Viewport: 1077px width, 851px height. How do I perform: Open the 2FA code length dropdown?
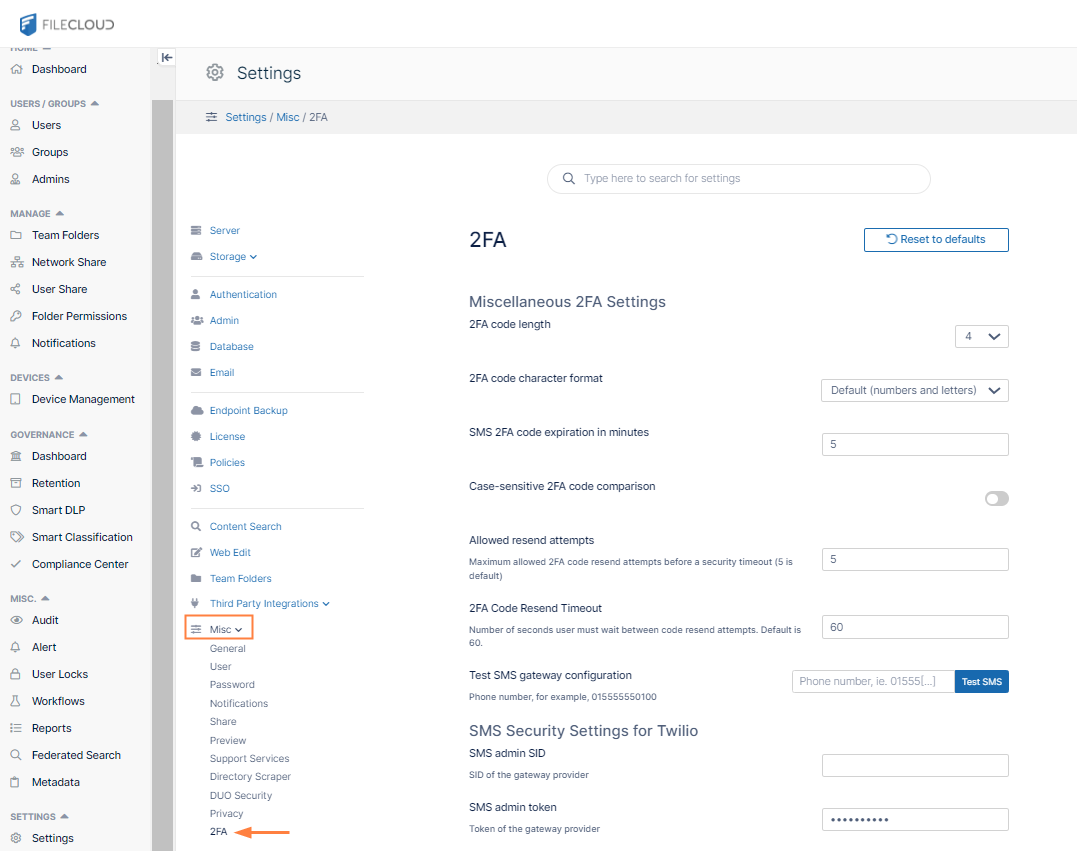(981, 337)
